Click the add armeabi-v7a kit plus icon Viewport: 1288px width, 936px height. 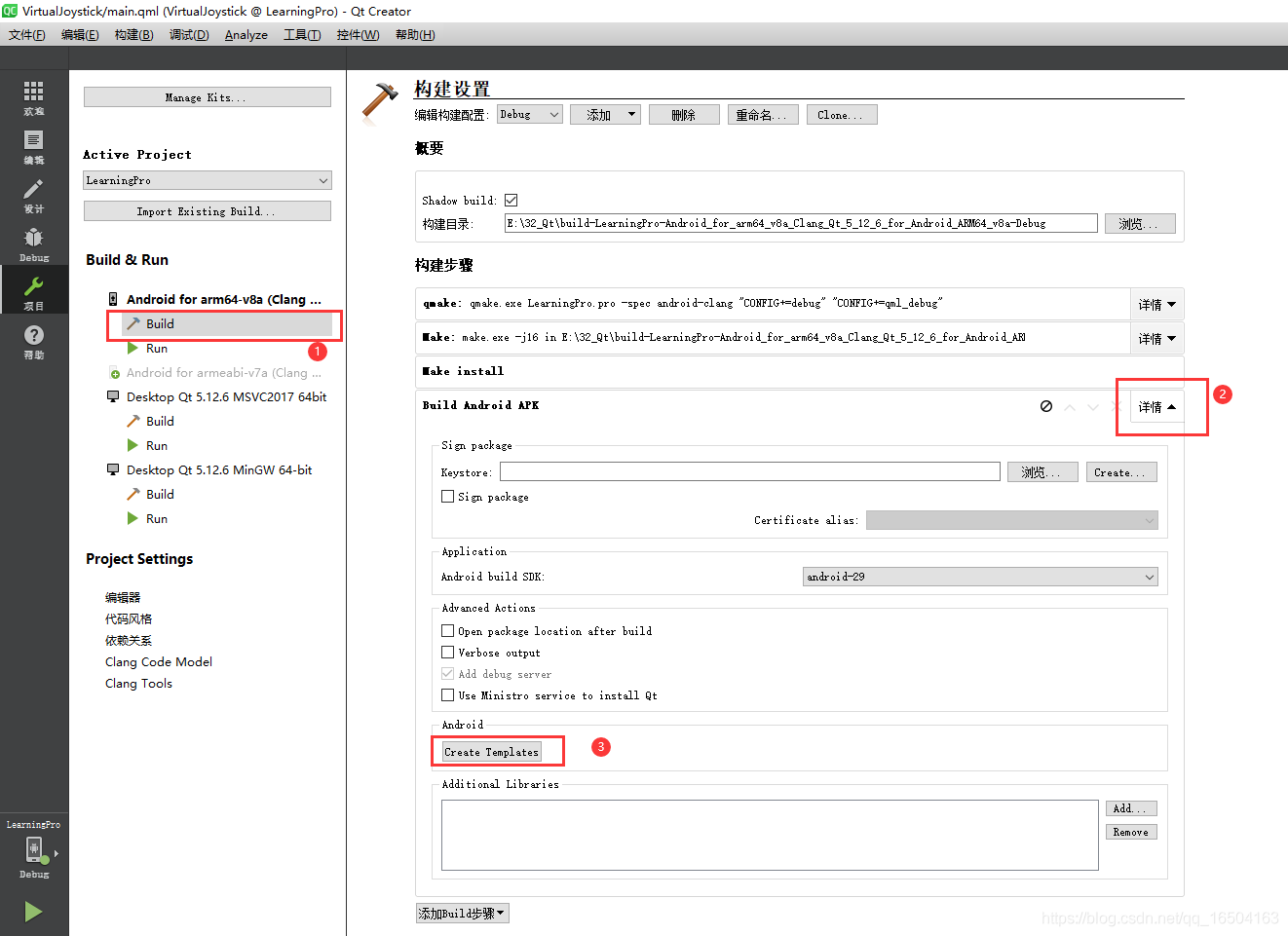[x=114, y=373]
